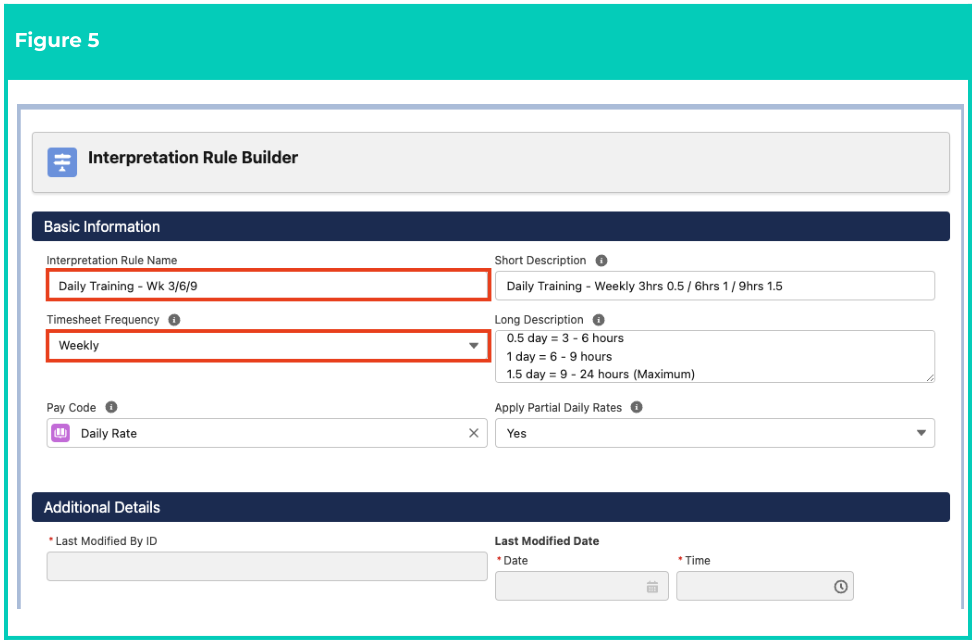Click the 'Figure 5' heading
Viewport: 976px width, 644px height.
(x=57, y=40)
